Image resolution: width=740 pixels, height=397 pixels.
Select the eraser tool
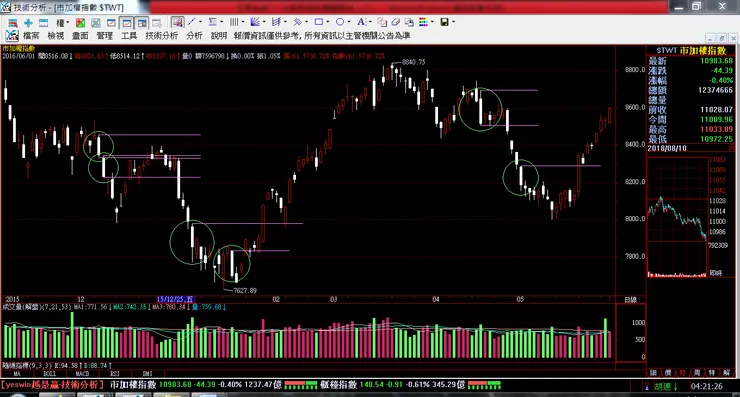click(395, 22)
